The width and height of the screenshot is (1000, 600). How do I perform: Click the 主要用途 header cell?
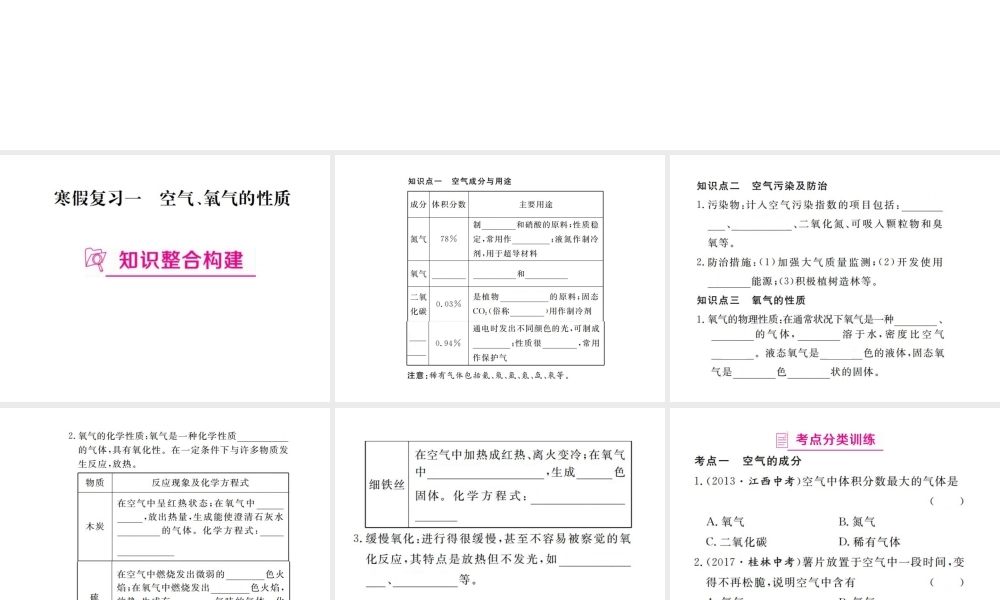tap(536, 205)
